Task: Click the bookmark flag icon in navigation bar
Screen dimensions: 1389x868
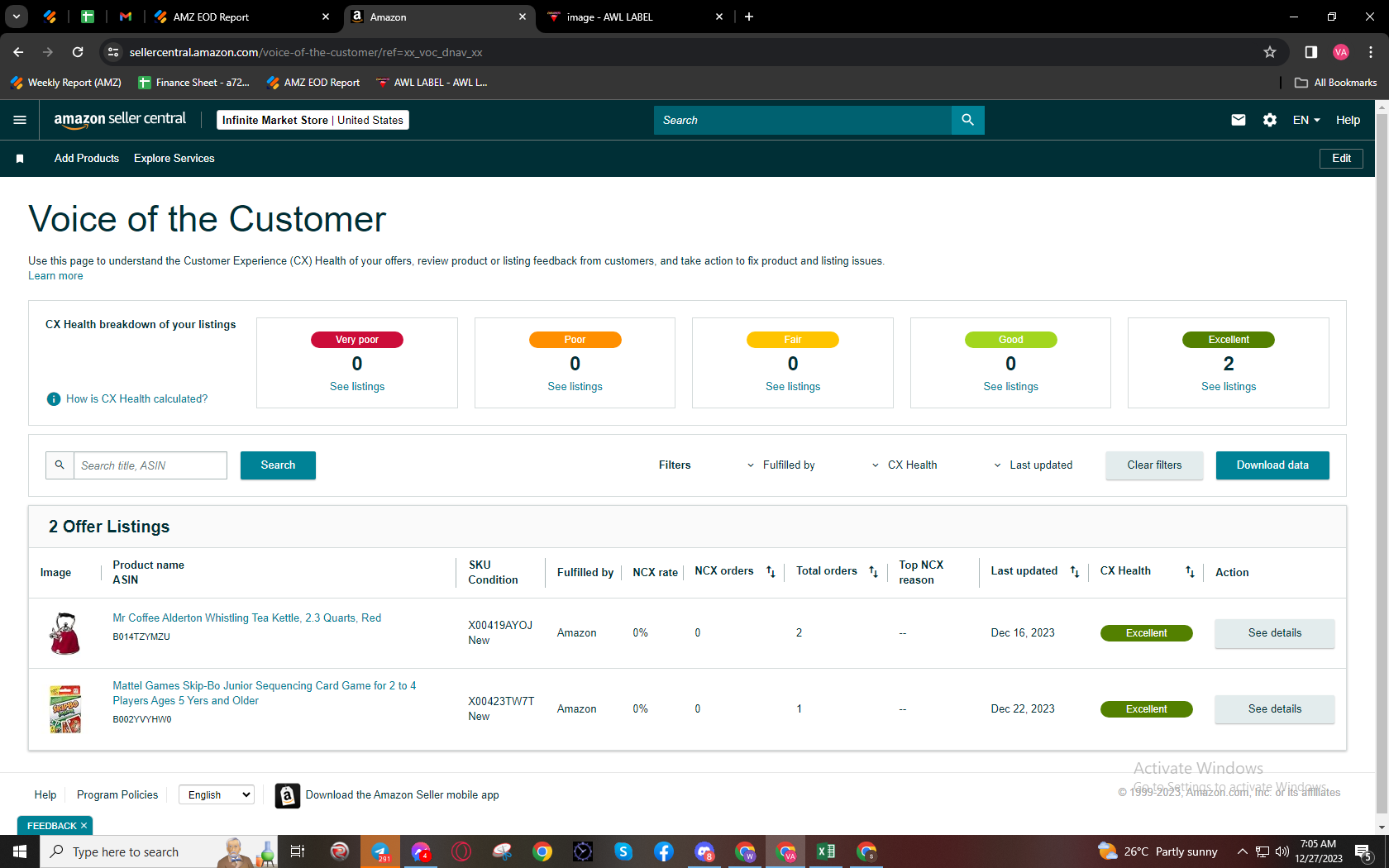Action: (x=20, y=159)
